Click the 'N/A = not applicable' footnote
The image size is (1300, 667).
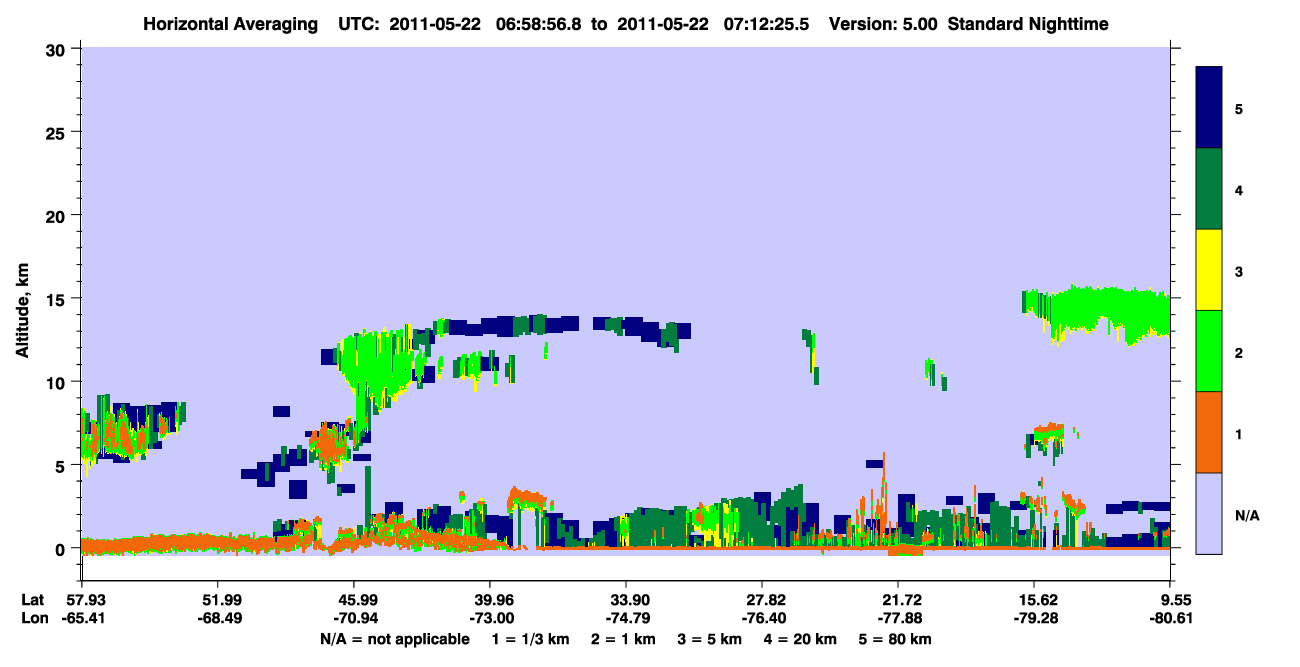[394, 638]
